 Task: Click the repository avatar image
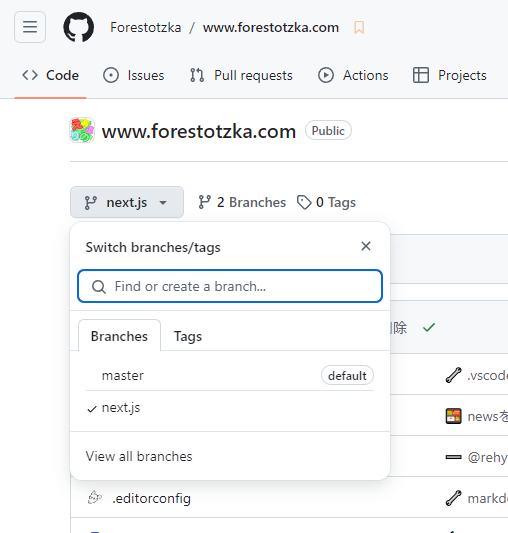tap(82, 130)
